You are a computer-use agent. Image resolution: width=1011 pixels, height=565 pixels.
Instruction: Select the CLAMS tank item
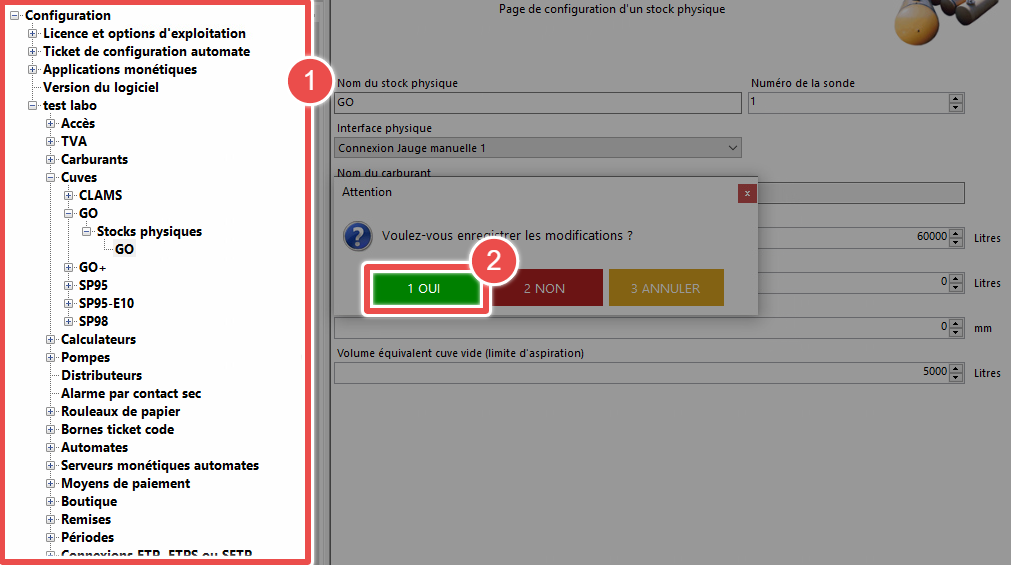tap(100, 195)
